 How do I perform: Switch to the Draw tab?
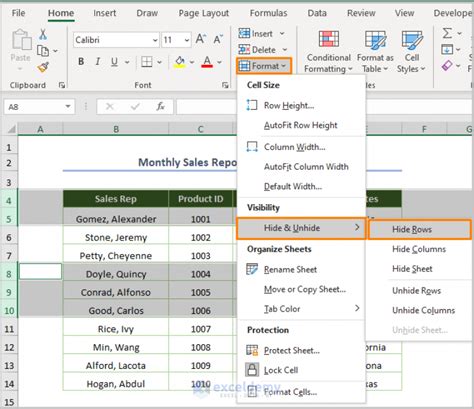[x=147, y=13]
